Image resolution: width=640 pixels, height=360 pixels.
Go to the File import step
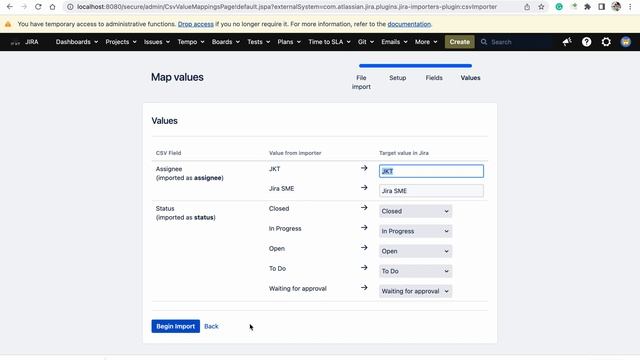coord(361,82)
